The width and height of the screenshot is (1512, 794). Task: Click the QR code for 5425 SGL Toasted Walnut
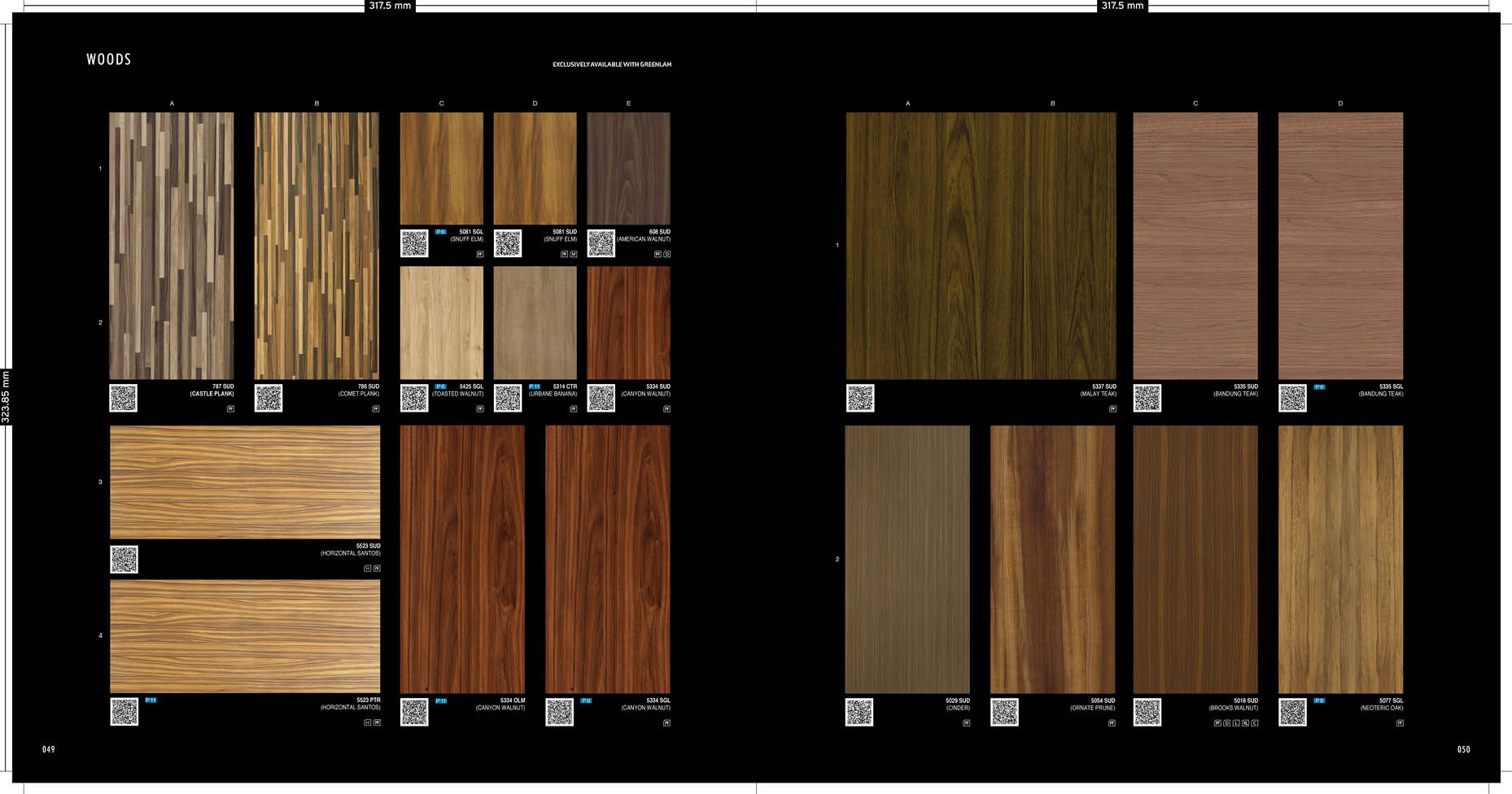coord(414,398)
